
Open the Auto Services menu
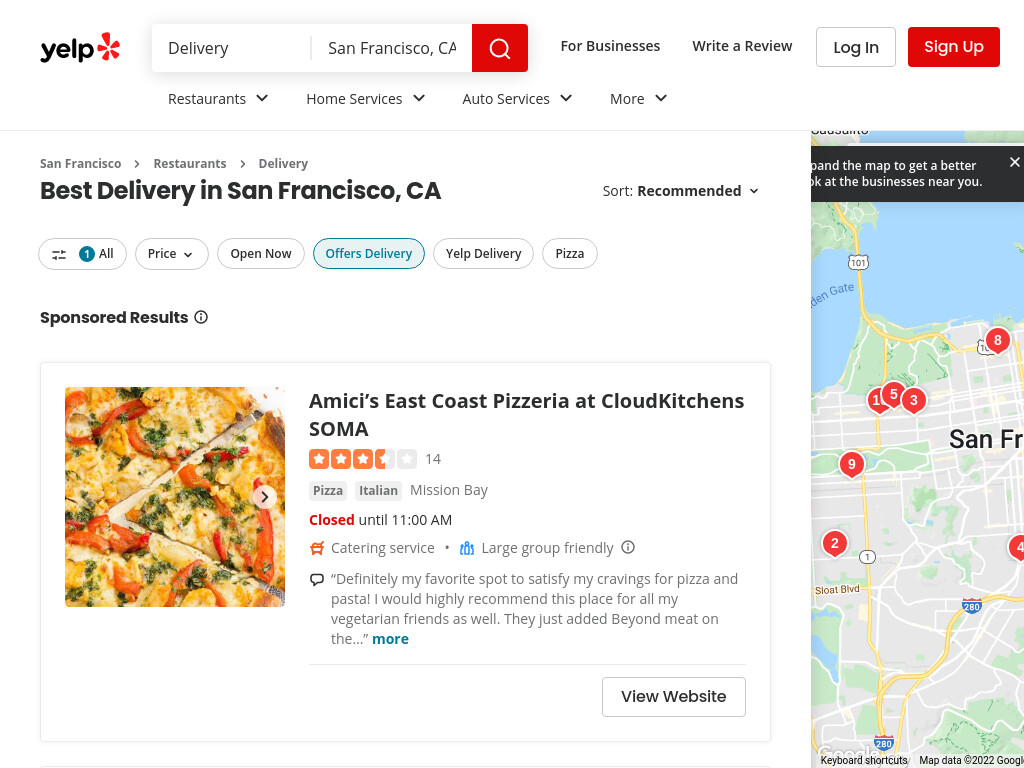[x=517, y=99]
